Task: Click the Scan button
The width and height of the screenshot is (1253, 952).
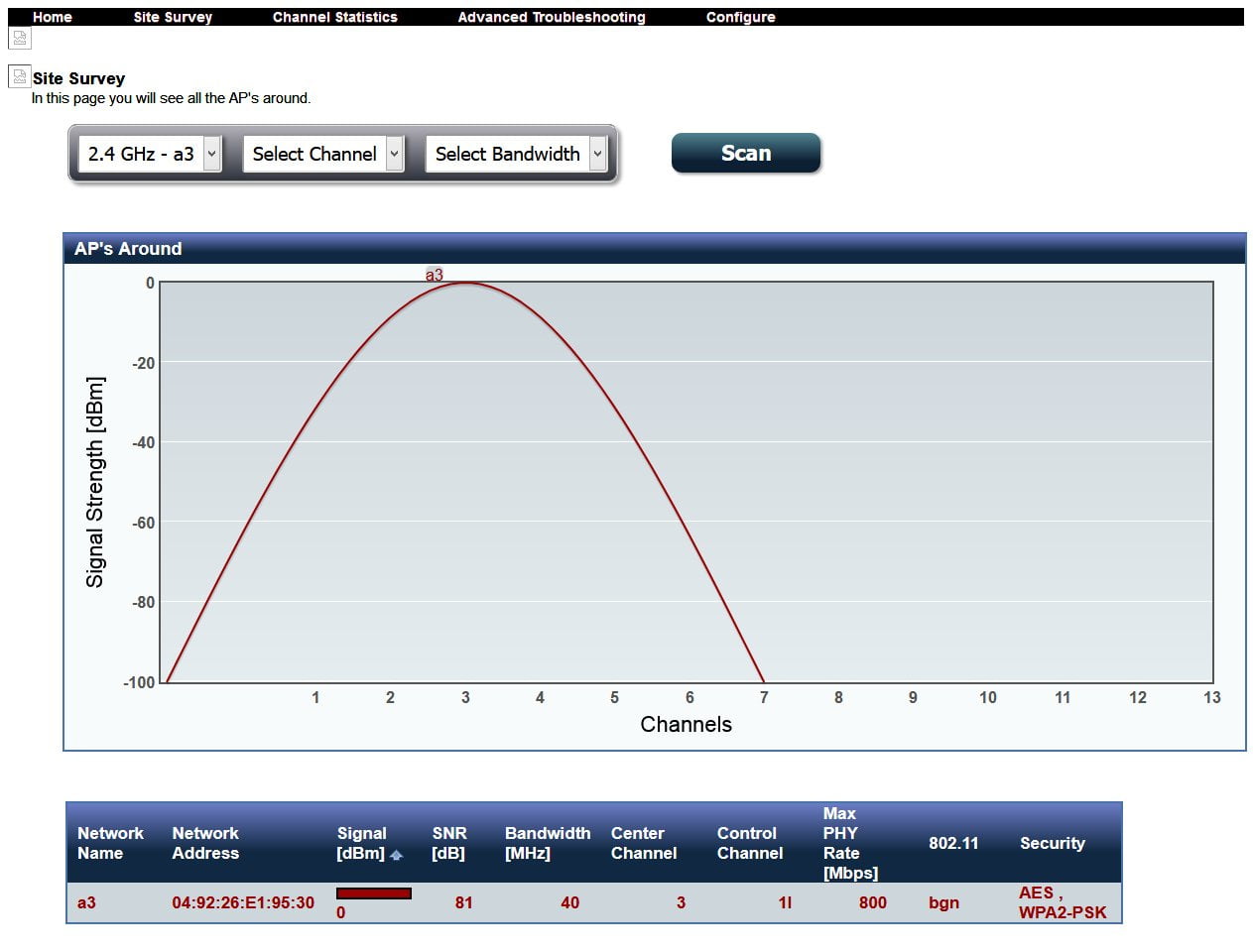Action: [746, 153]
